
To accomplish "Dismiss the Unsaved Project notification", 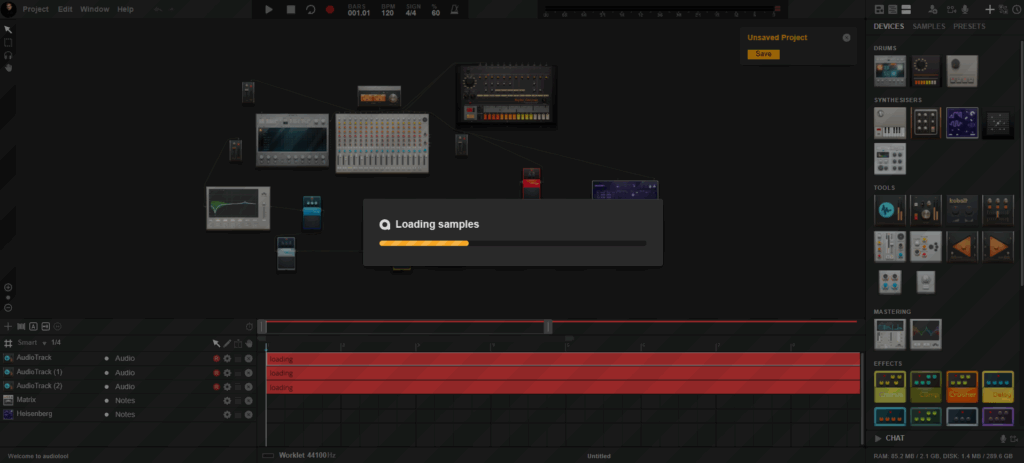I will coord(846,38).
